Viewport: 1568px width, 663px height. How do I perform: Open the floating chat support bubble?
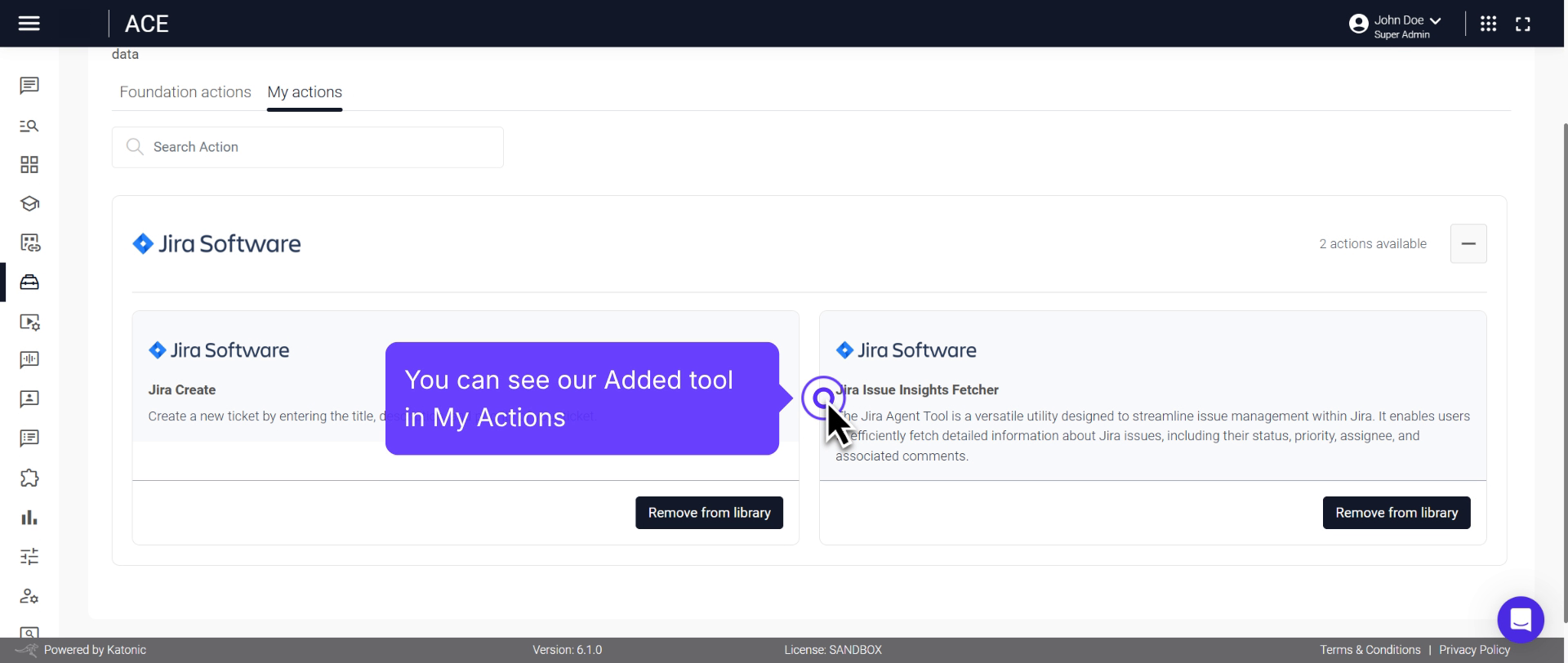click(1521, 620)
